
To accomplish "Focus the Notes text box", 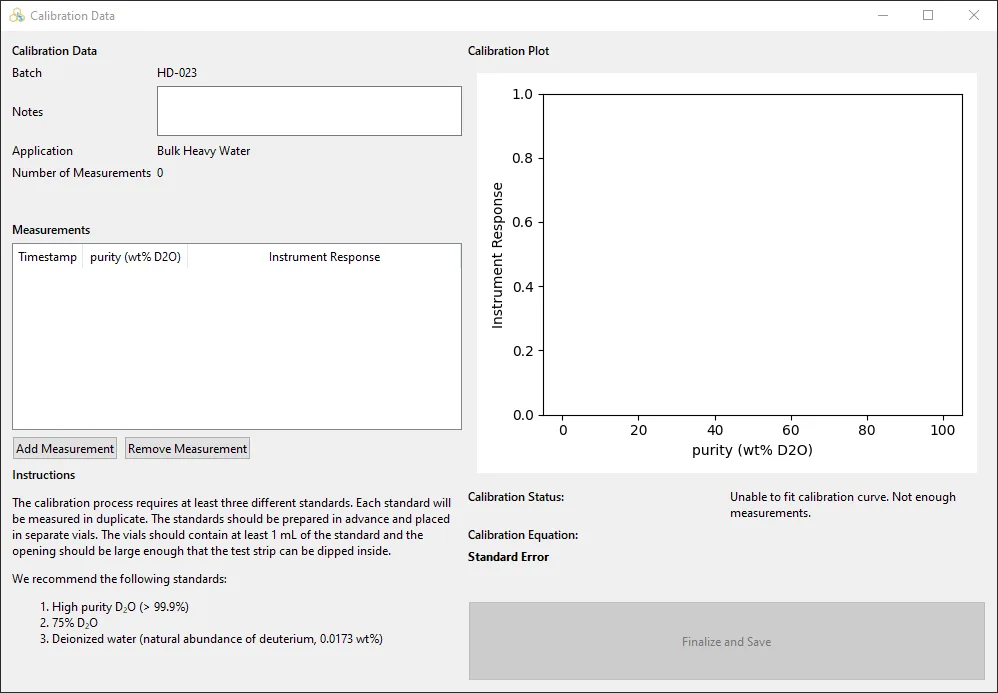I will 309,111.
